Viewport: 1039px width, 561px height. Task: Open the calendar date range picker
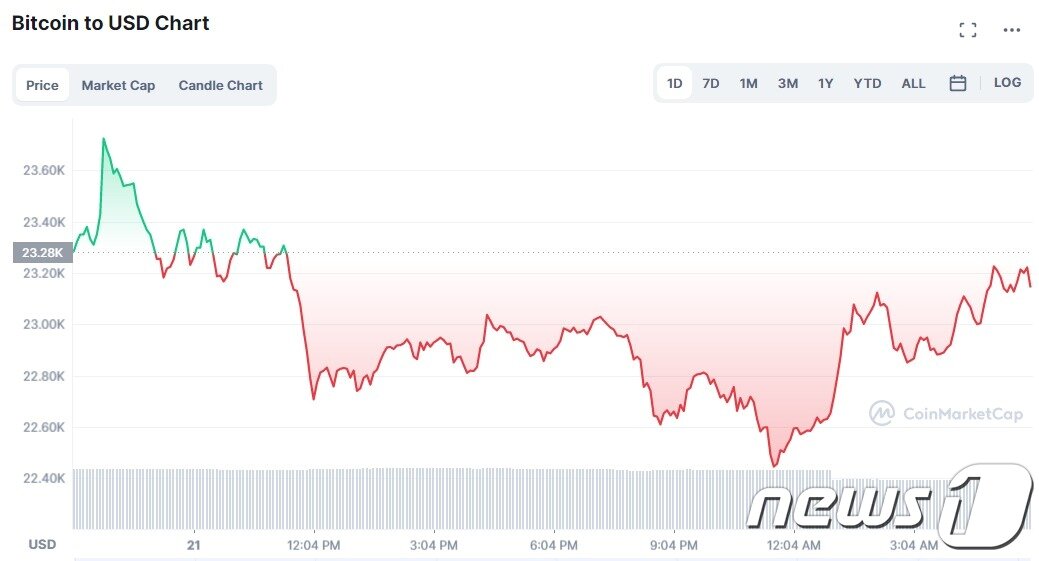coord(957,83)
